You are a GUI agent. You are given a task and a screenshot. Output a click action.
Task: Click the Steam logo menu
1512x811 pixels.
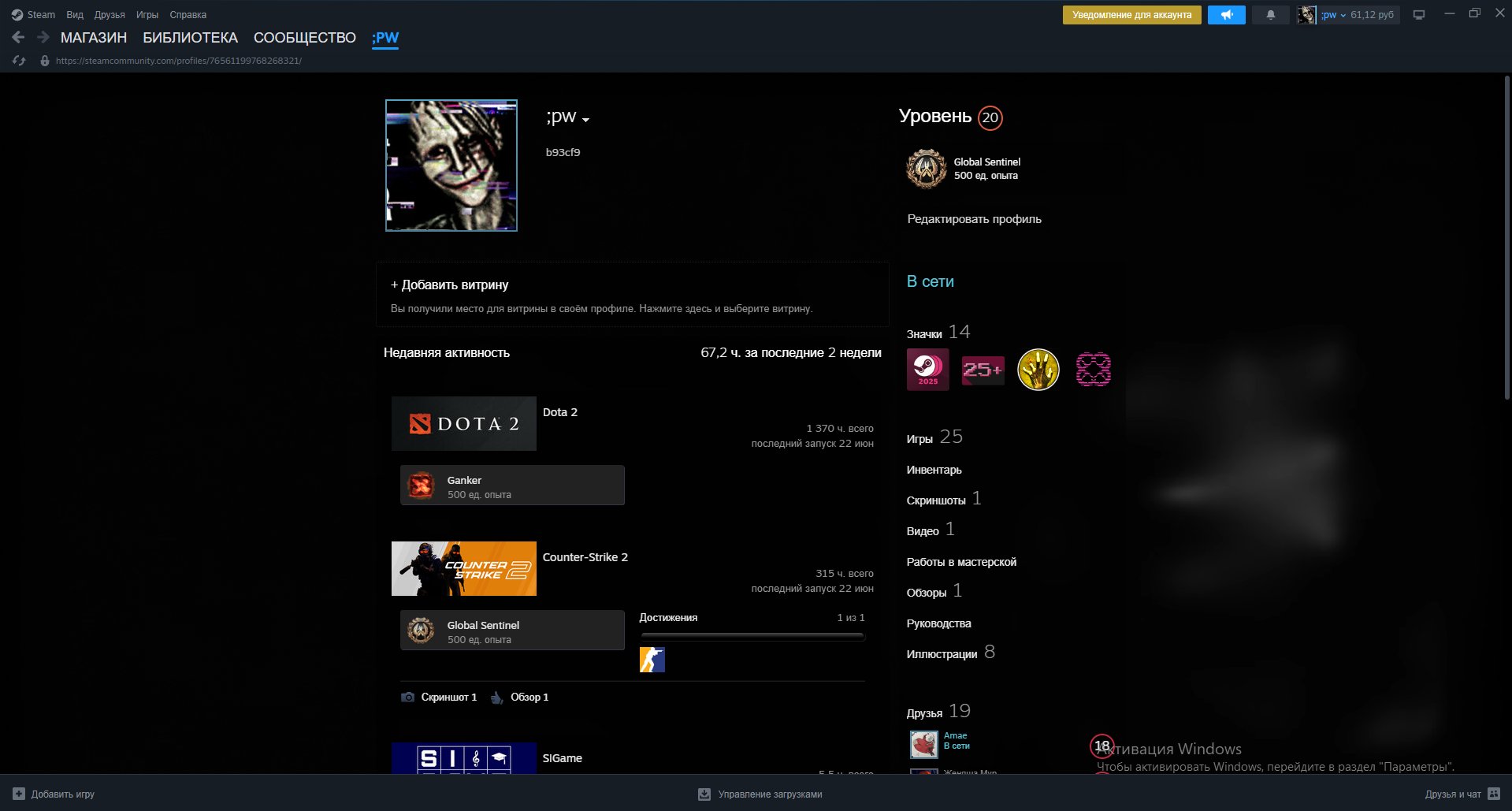(17, 15)
